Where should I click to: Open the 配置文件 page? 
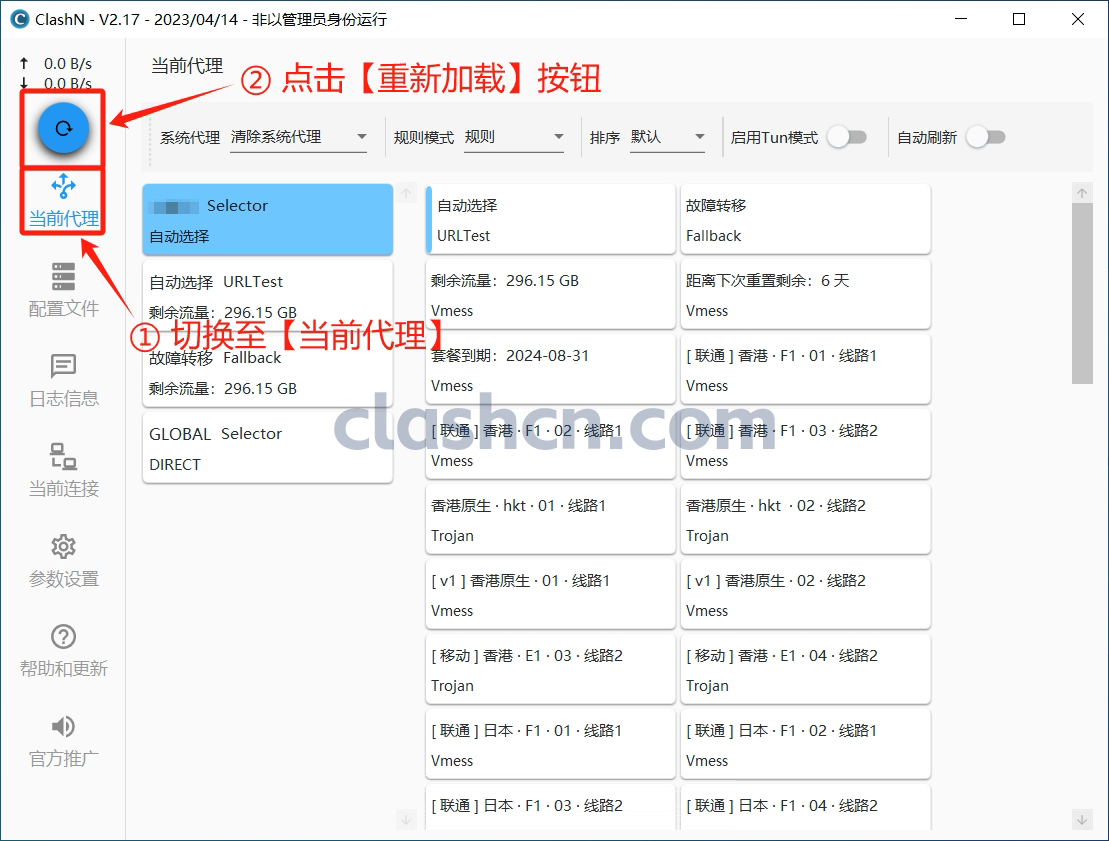pyautogui.click(x=64, y=290)
